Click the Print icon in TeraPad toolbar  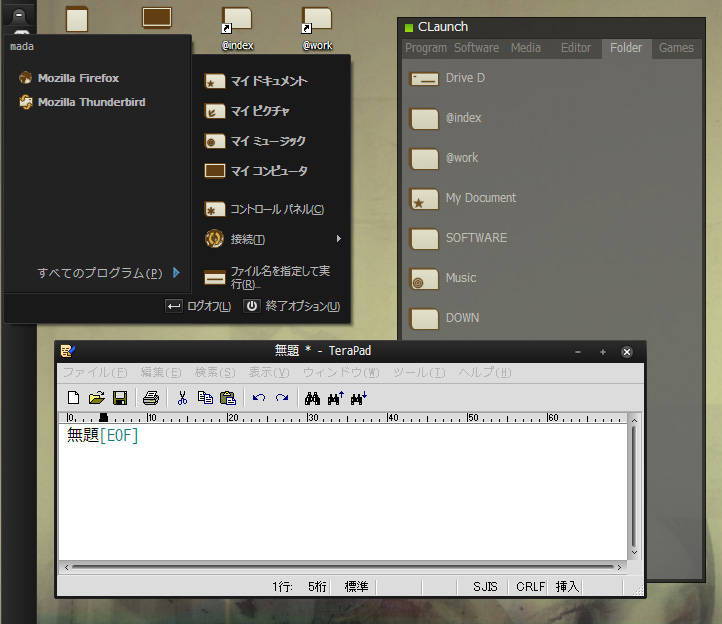point(151,398)
